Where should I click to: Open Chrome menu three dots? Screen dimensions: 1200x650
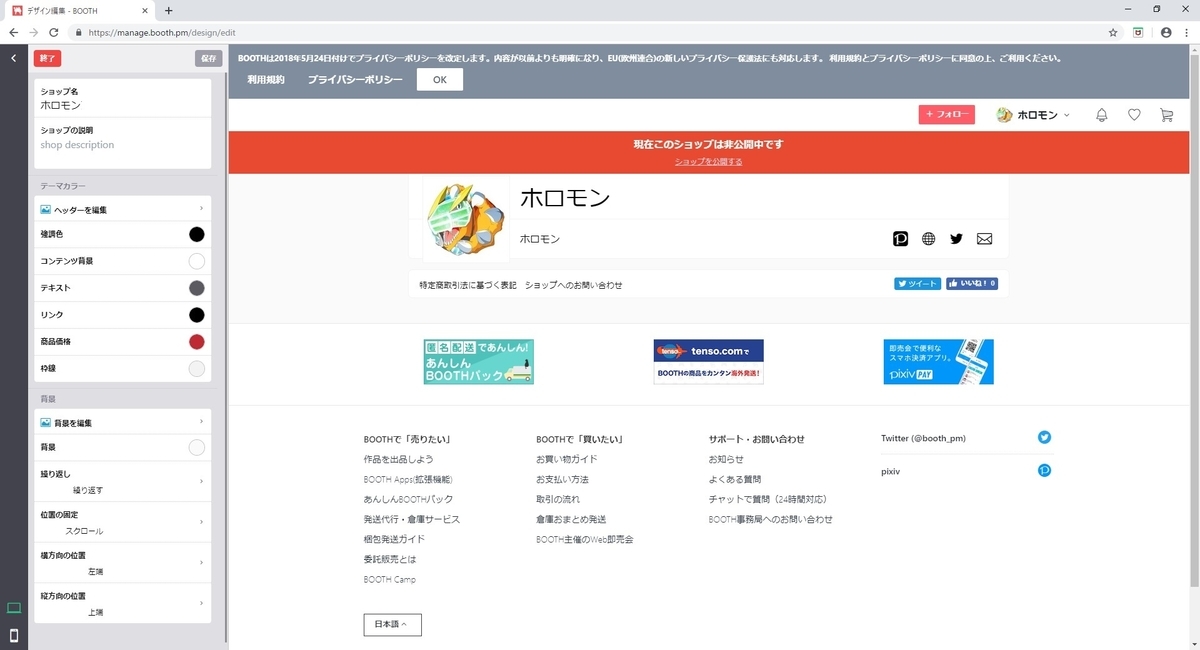[1187, 32]
